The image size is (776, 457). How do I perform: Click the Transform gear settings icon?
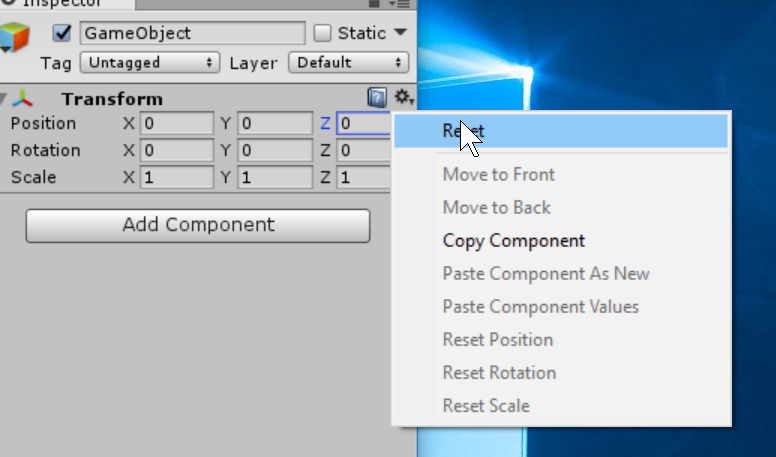[x=402, y=98]
